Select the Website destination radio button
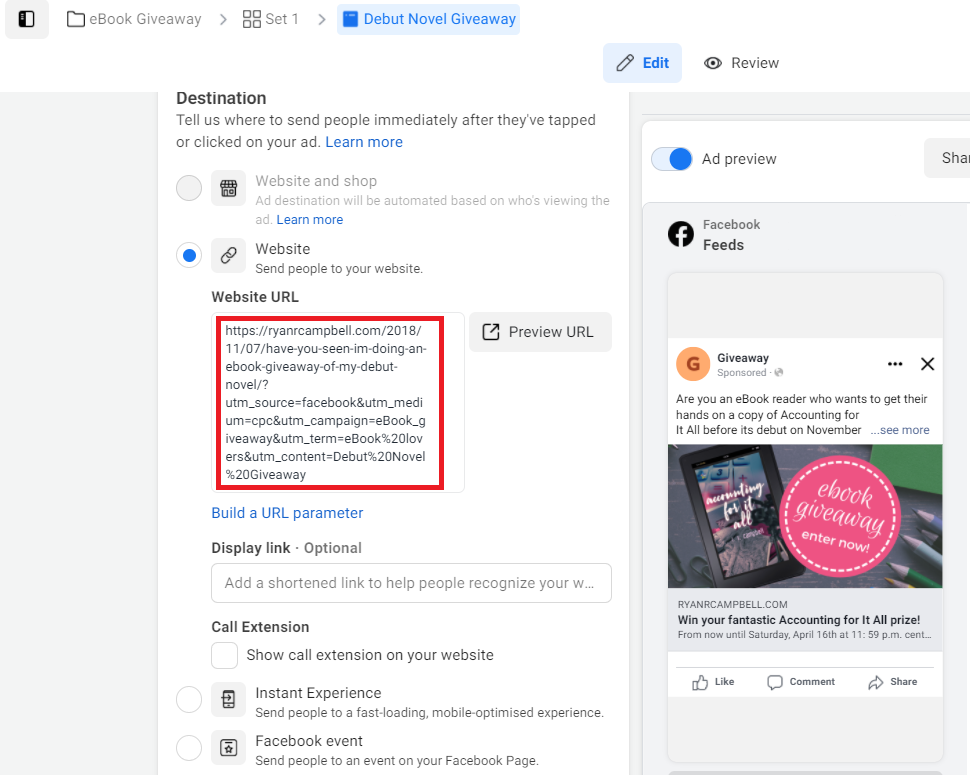The height and width of the screenshot is (775, 970). (x=189, y=255)
